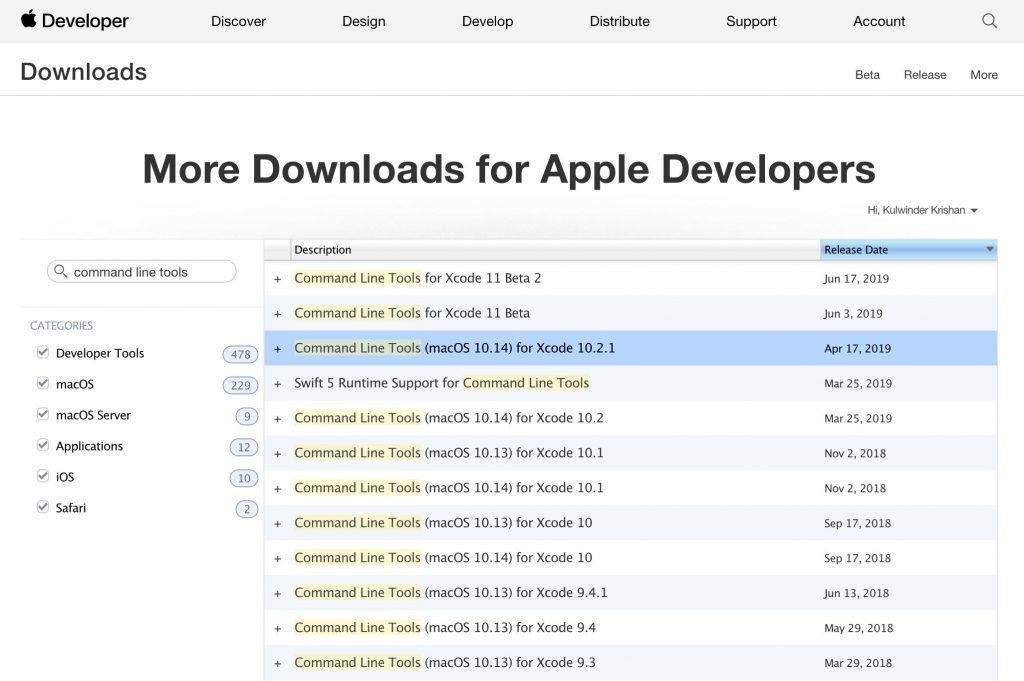Open the search magnifier in top navigation

pos(989,21)
